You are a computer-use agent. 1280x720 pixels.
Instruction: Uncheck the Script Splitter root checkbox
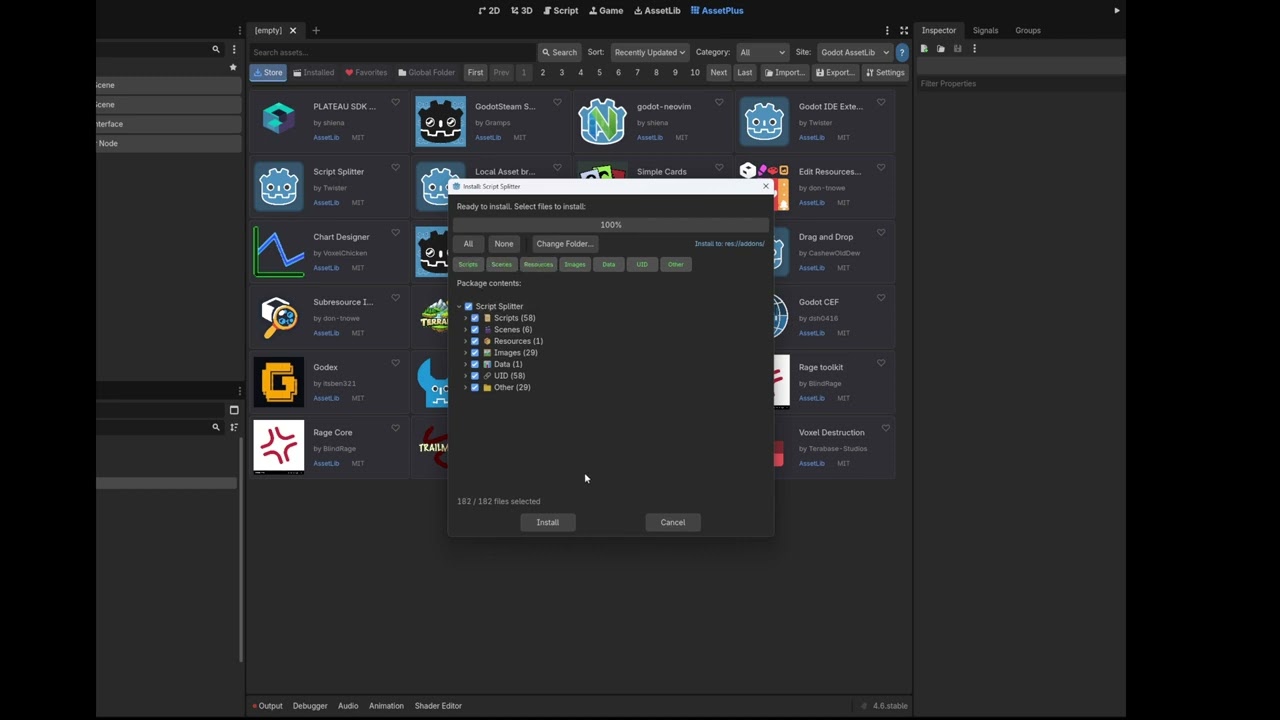coord(468,306)
